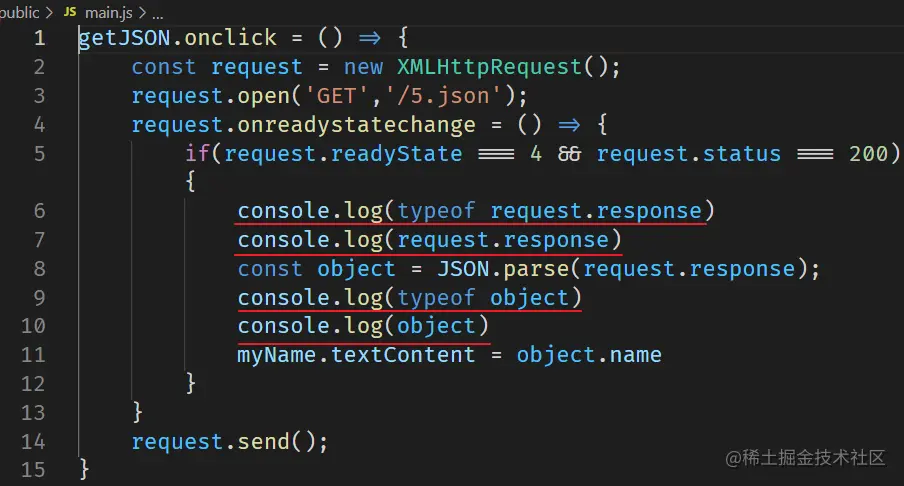
Task: Click the closing brace on line 12
Action: point(191,384)
